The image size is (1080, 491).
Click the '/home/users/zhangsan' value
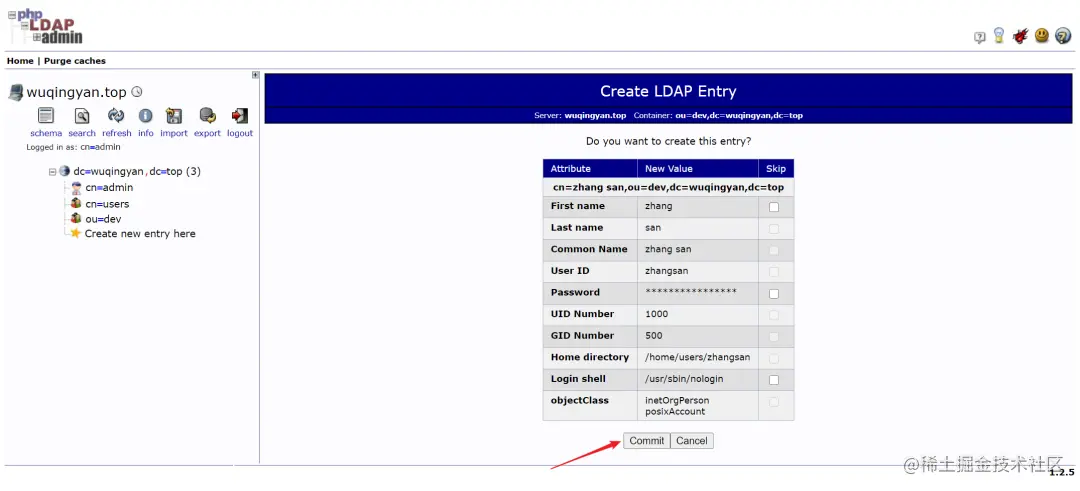tap(698, 357)
